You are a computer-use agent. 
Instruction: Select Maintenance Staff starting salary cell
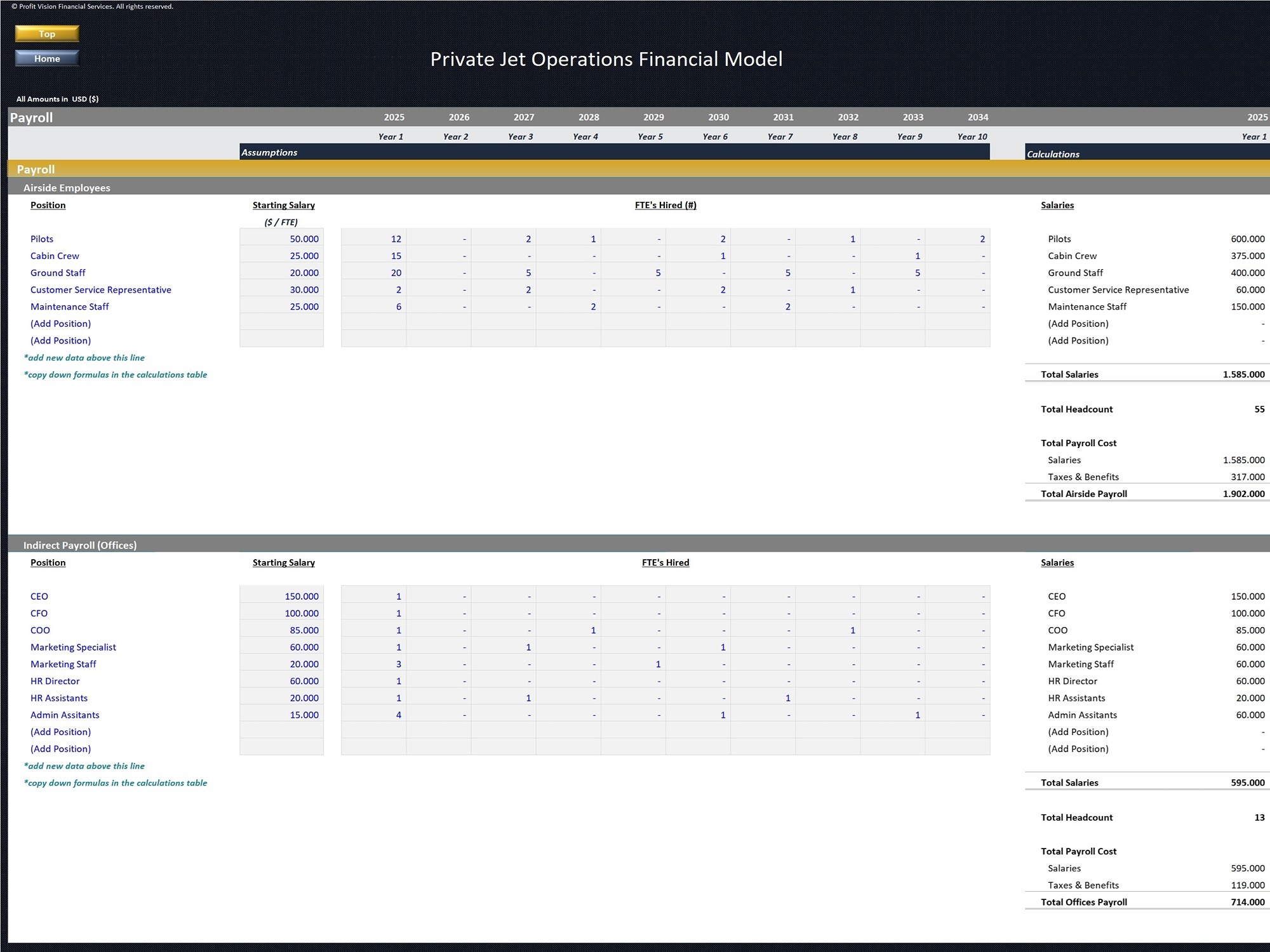pos(281,307)
